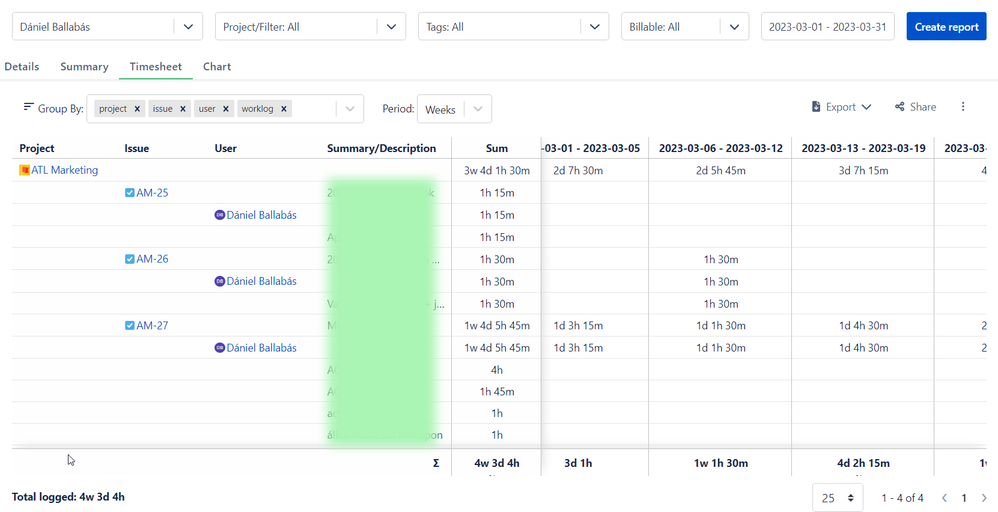Open issue AM-27
The image size is (998, 512).
click(x=152, y=325)
